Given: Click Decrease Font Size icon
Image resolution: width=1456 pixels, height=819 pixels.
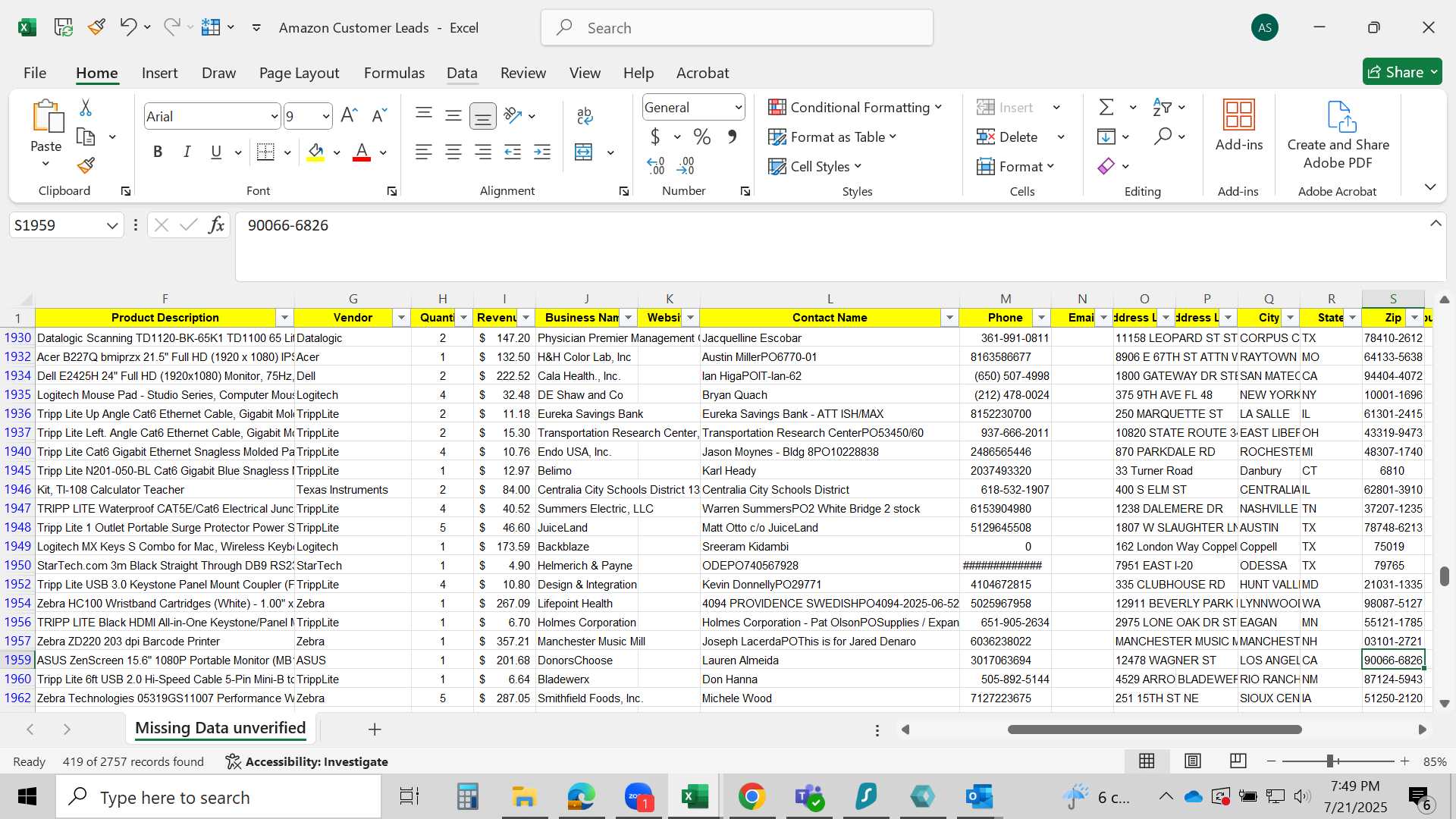Looking at the screenshot, I should click(x=379, y=115).
